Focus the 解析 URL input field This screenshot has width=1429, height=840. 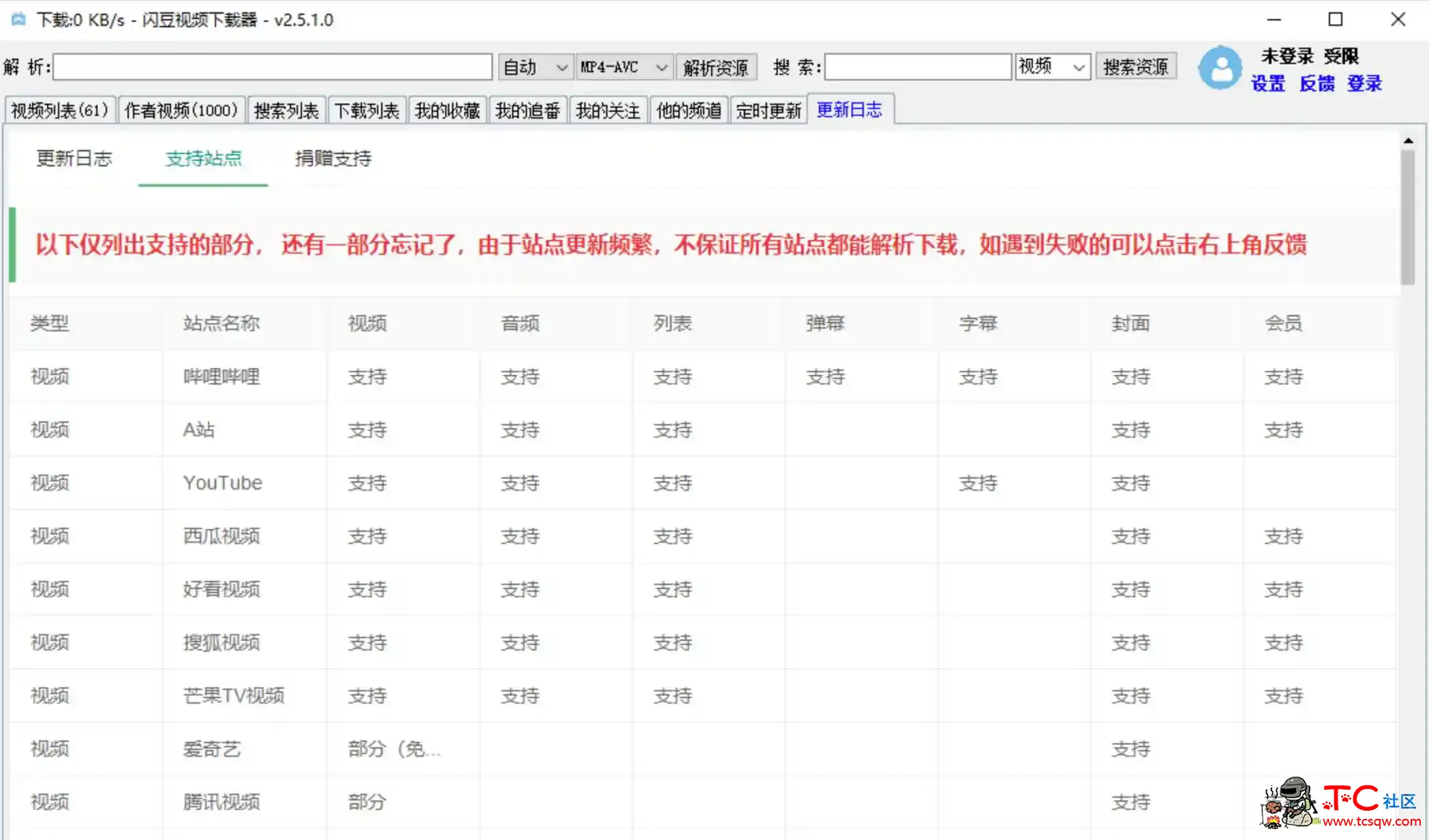point(273,67)
